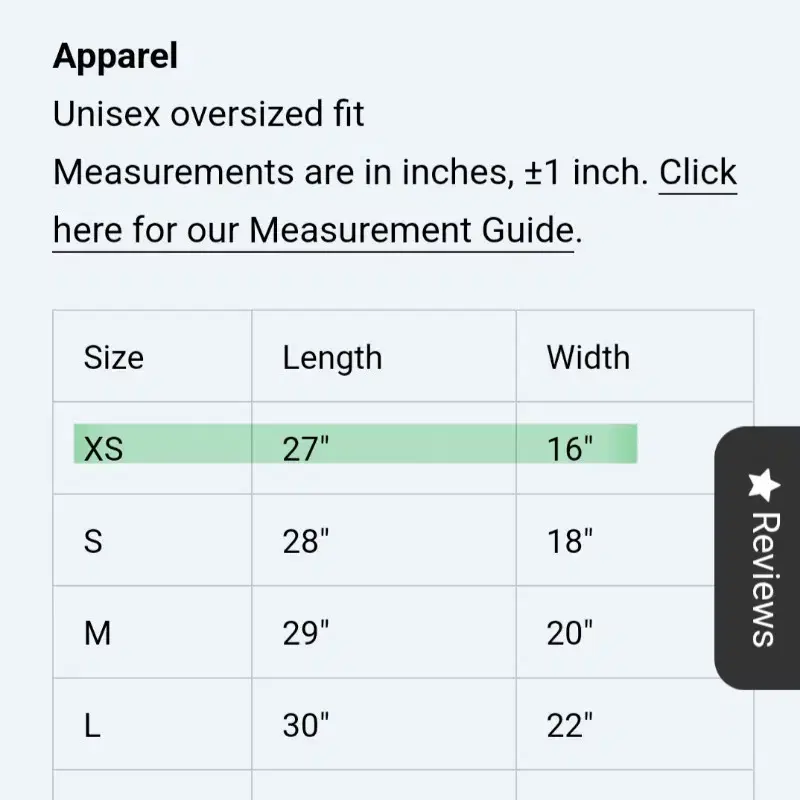Click the L width value 22"

click(x=570, y=725)
